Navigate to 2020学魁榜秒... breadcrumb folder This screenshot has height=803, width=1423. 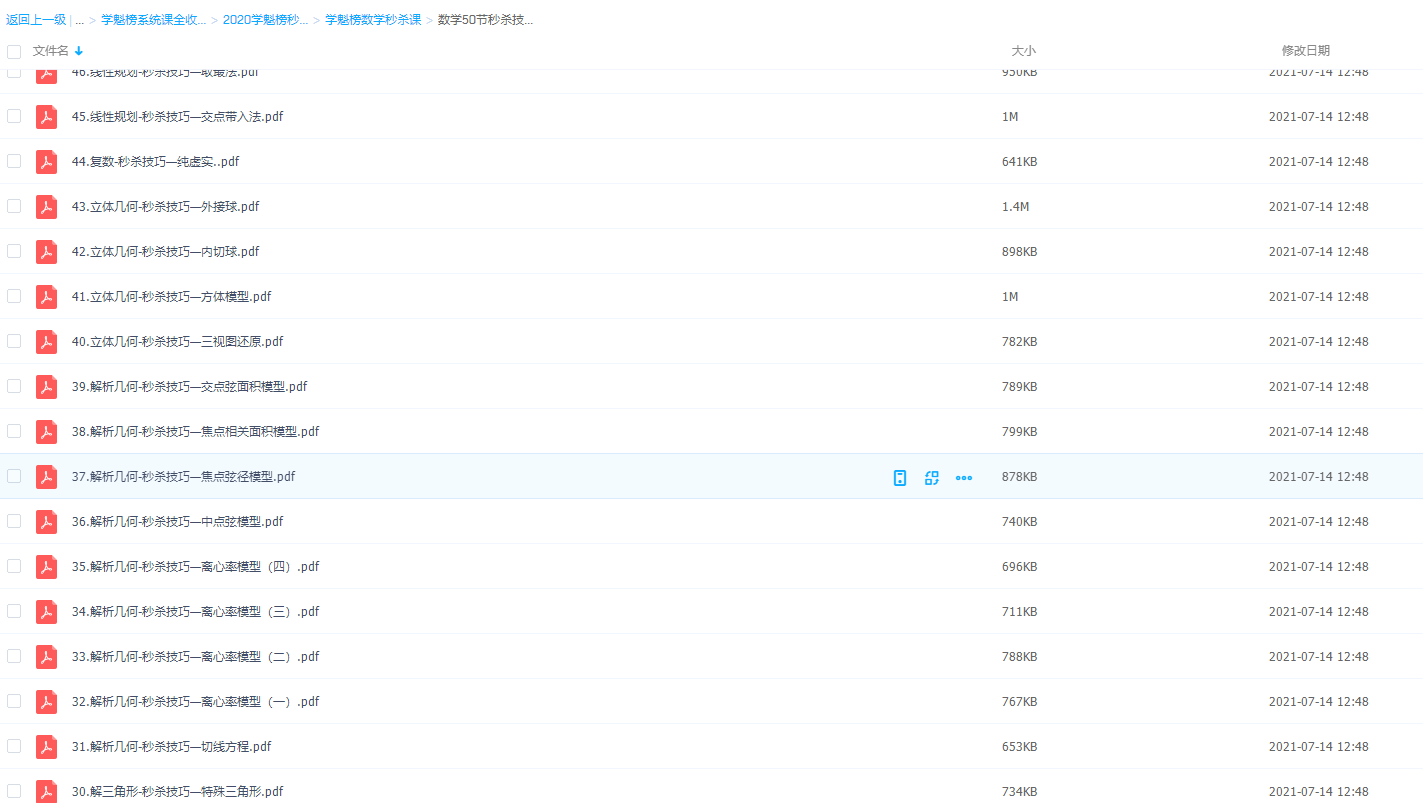(265, 20)
